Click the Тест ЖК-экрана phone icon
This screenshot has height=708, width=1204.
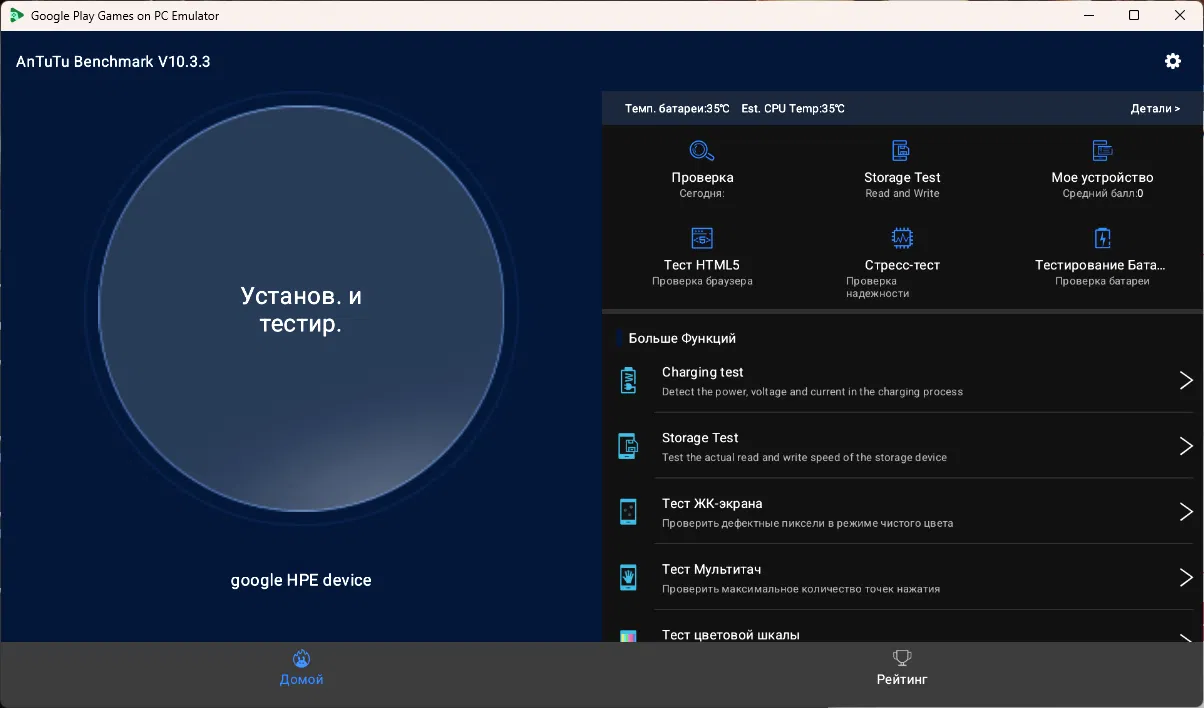pos(628,512)
